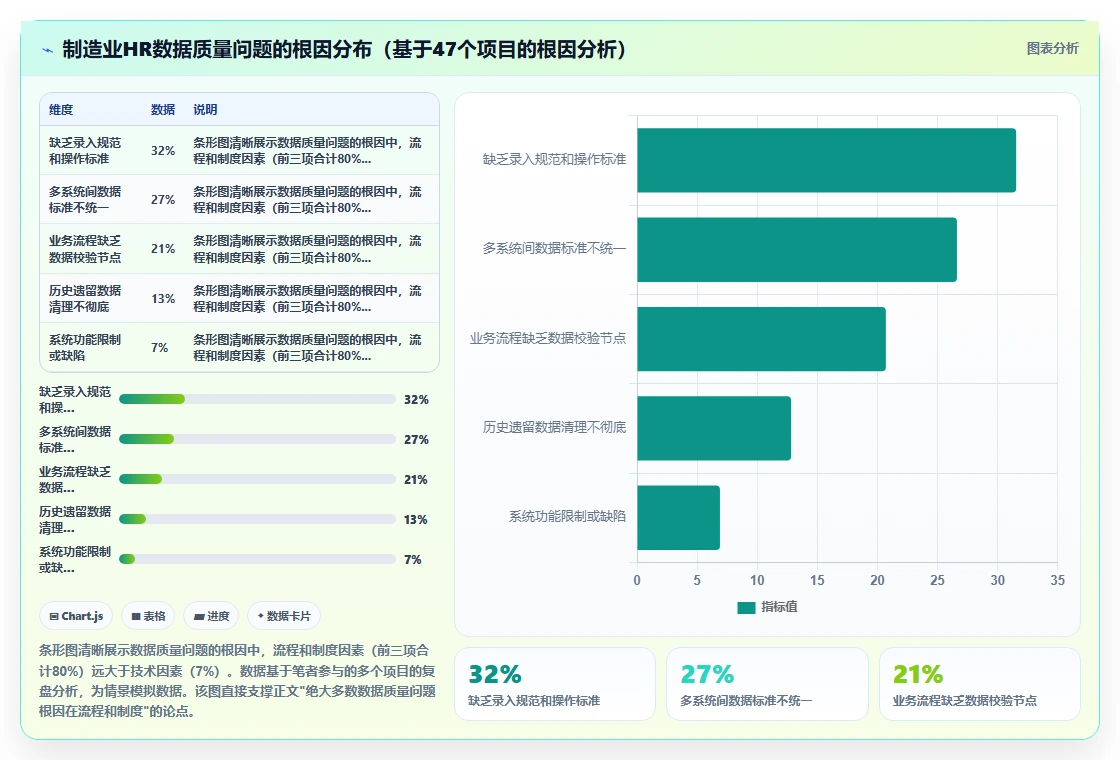Select the Chart.js tag chip

click(76, 616)
